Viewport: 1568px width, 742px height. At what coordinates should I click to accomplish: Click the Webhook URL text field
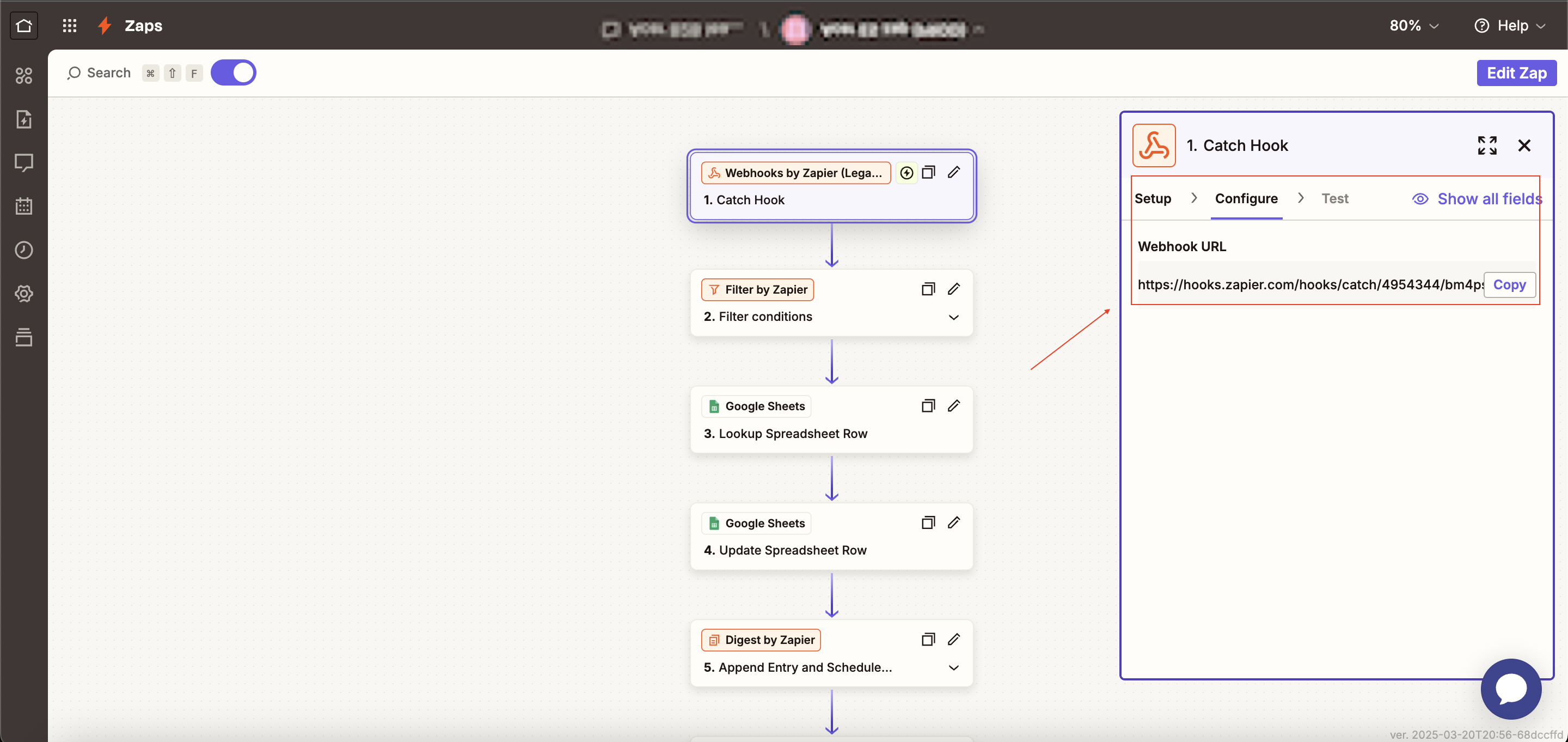tap(1310, 284)
